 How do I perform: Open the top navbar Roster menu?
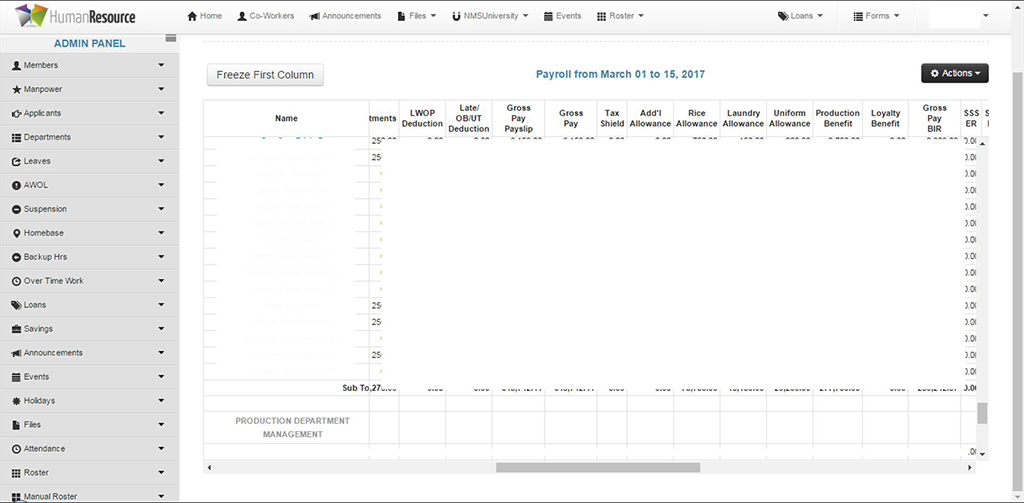click(620, 16)
